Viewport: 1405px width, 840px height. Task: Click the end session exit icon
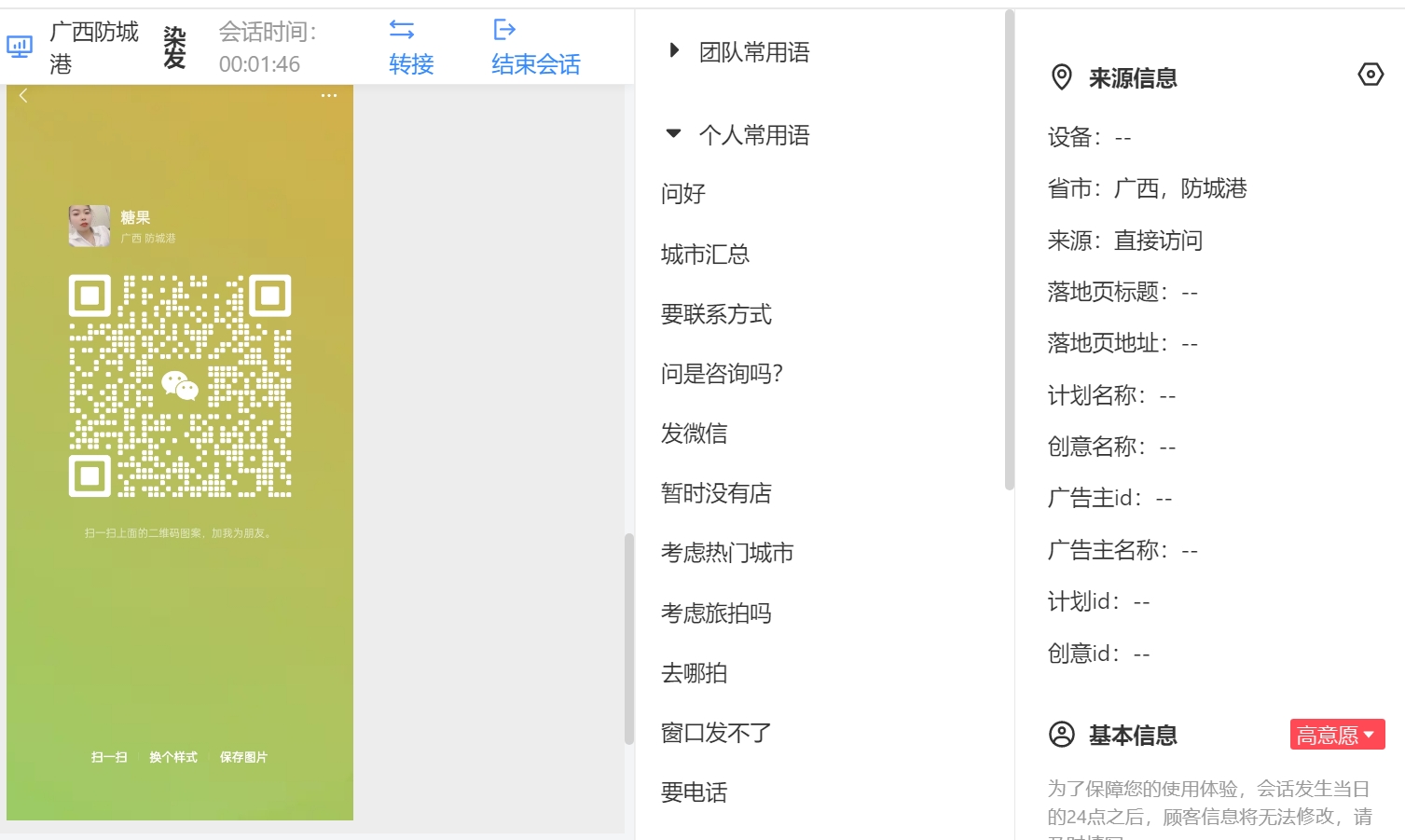pos(504,30)
